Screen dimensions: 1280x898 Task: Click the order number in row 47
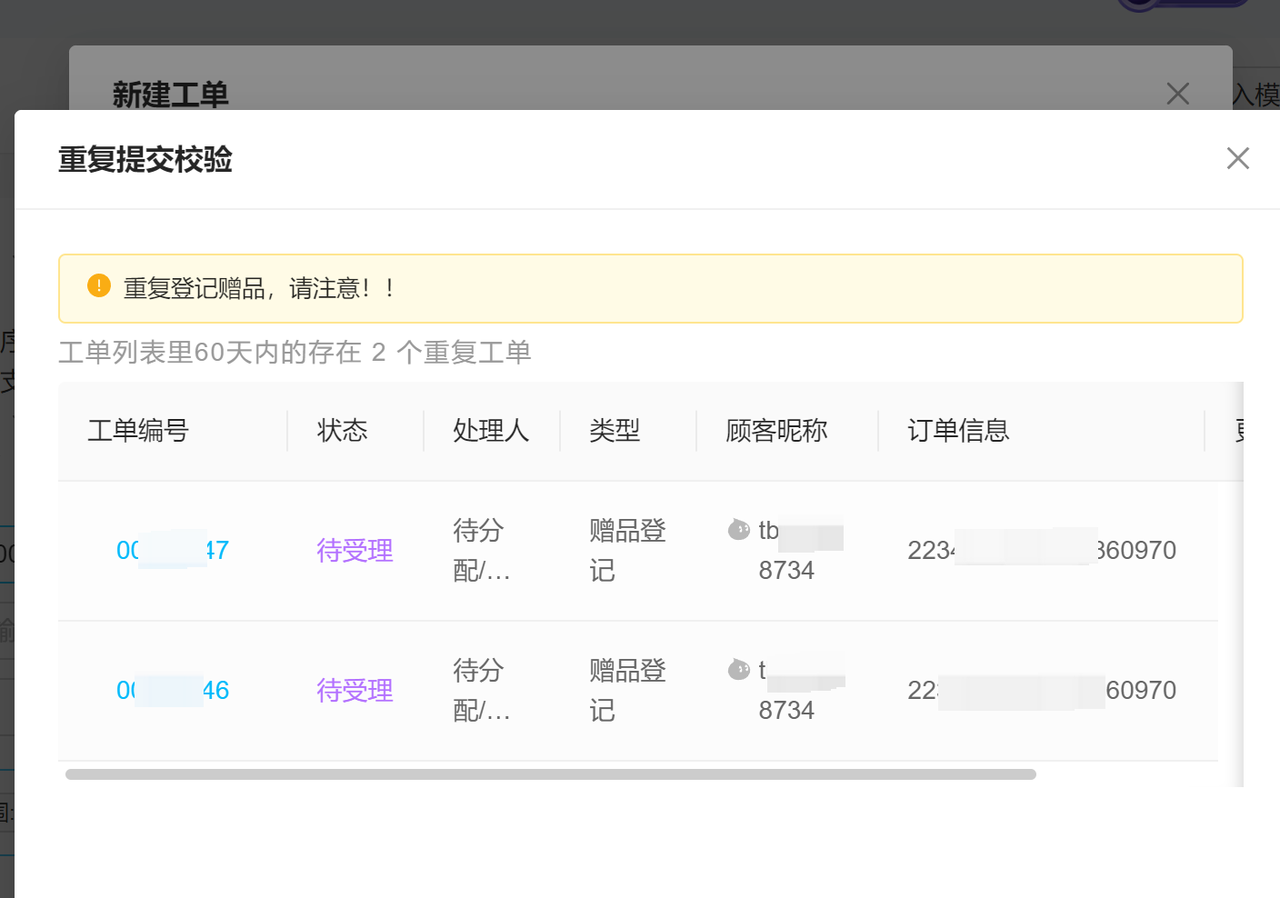click(x=1042, y=550)
